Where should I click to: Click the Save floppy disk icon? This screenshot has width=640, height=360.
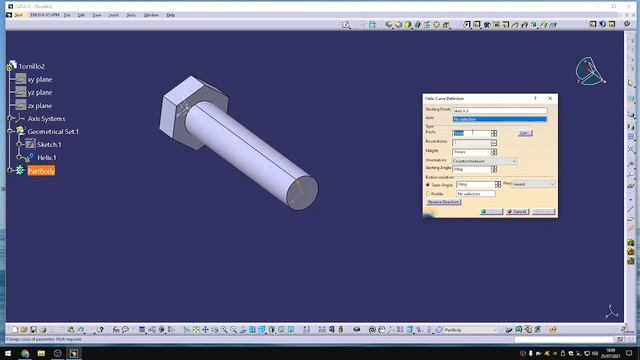(x=33, y=329)
